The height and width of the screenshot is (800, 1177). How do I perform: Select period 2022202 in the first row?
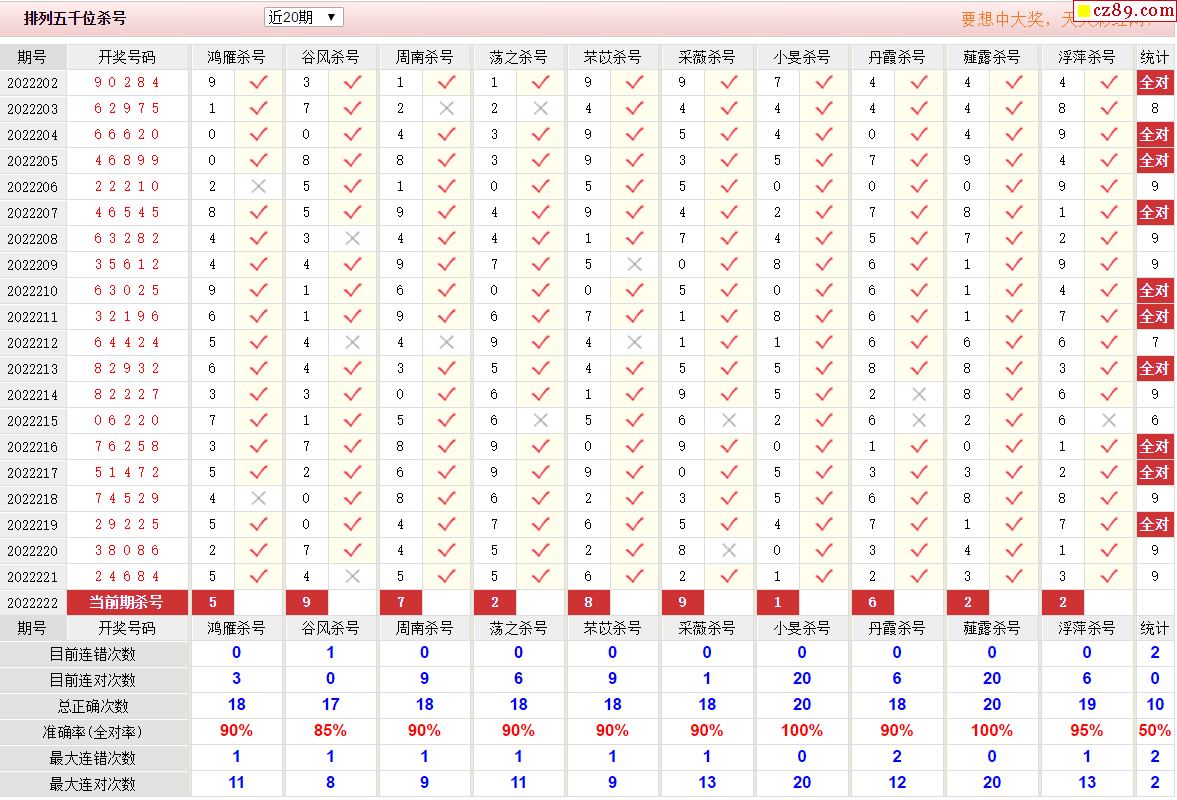tap(32, 83)
